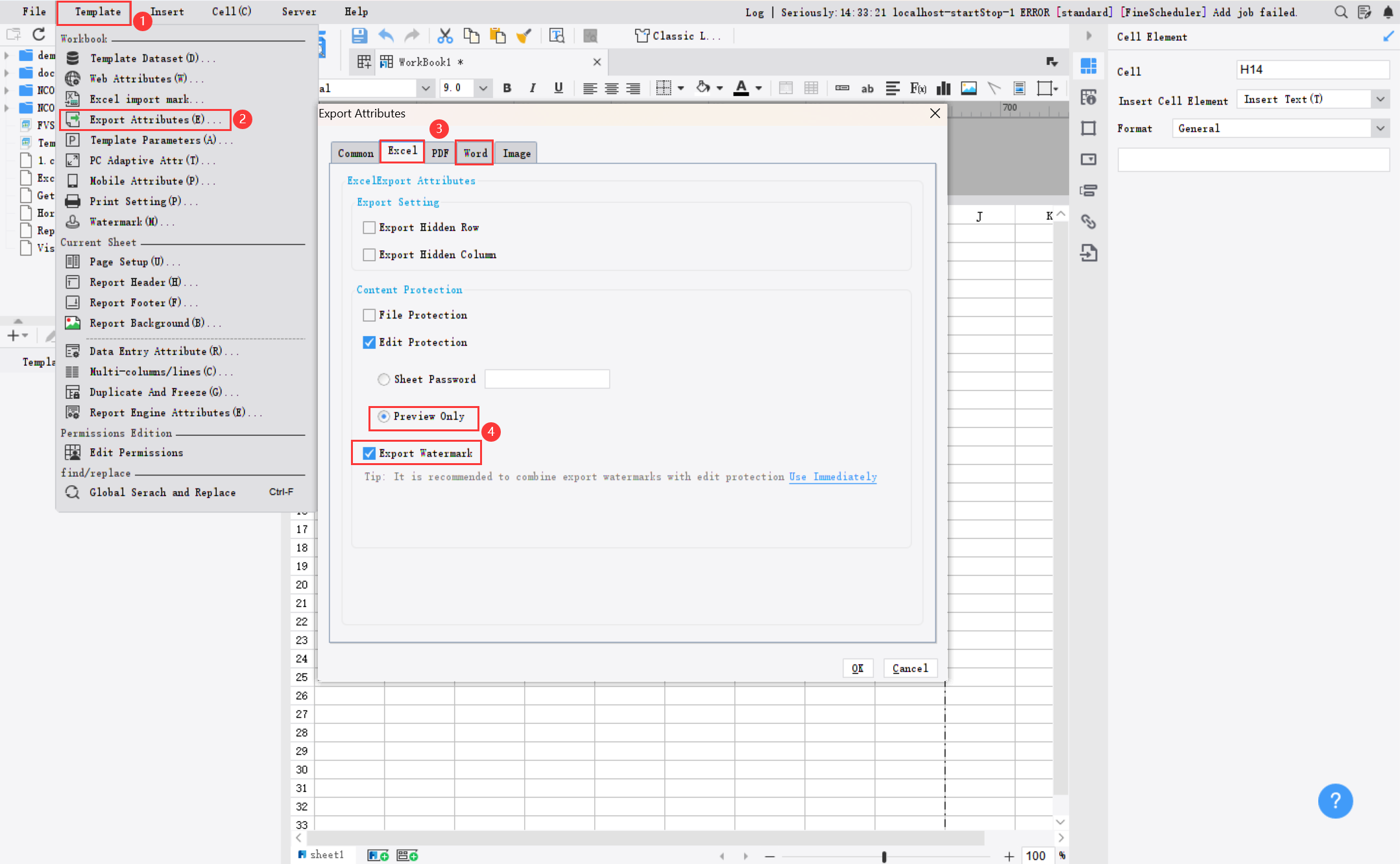Open the Format General dropdown

point(1380,128)
